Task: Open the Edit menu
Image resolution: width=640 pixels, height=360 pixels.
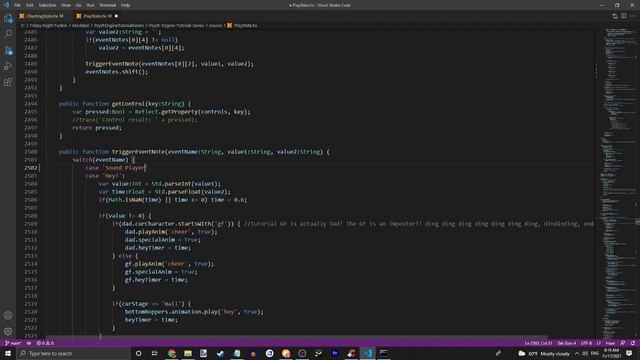Action: pos(29,5)
